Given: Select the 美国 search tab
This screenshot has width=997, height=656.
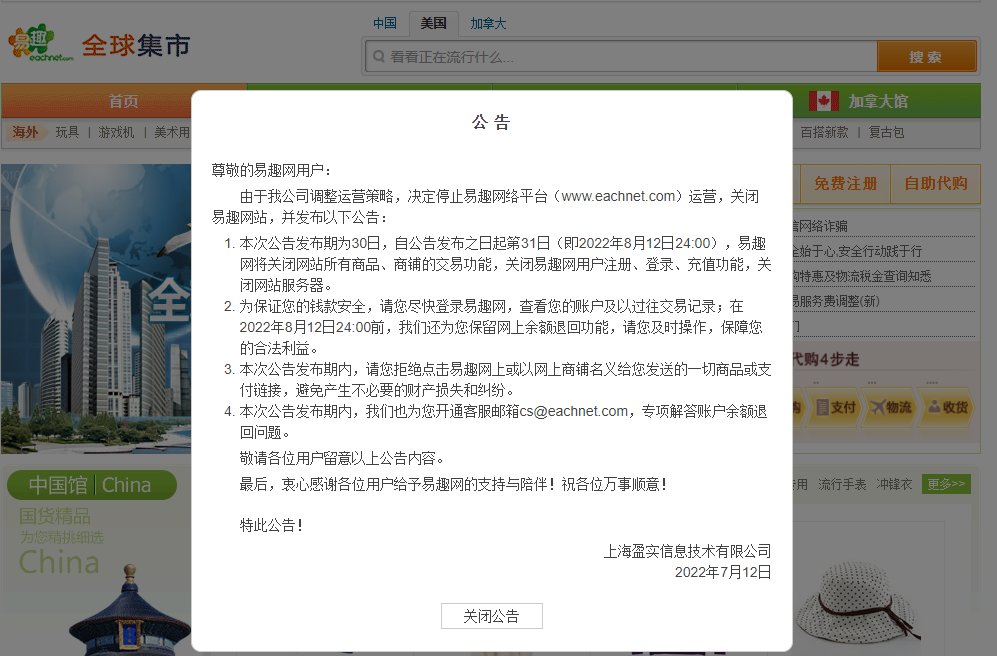Looking at the screenshot, I should pos(433,24).
